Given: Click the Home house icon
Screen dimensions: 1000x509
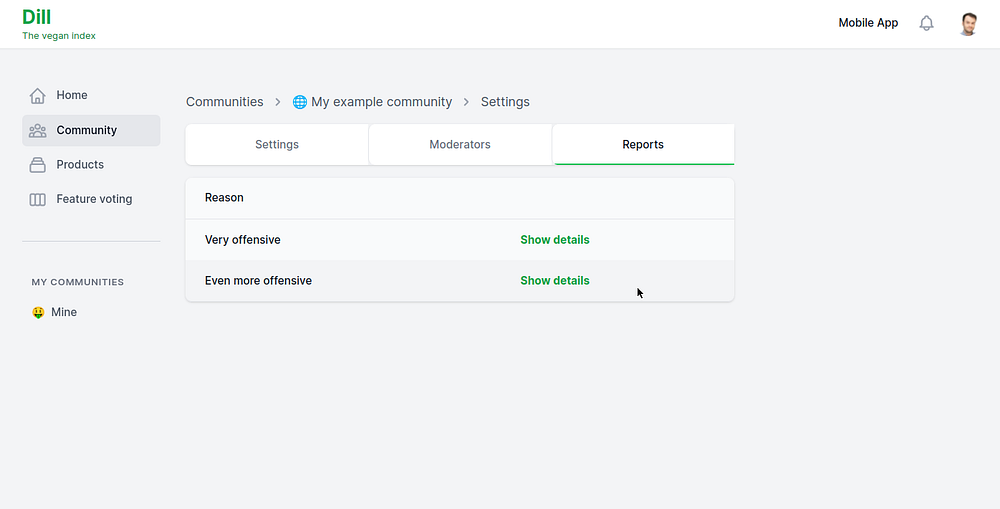Looking at the screenshot, I should point(38,96).
